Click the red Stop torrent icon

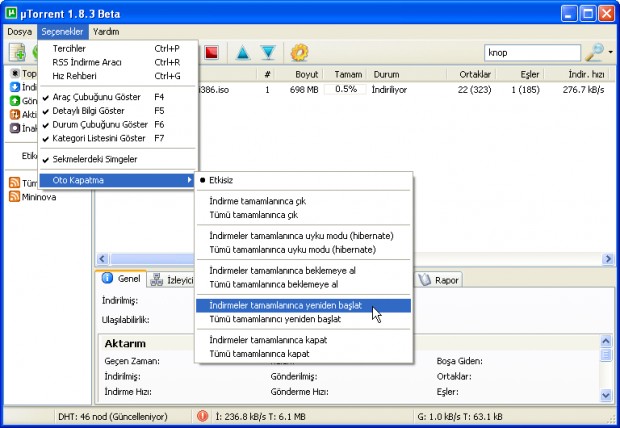[x=212, y=53]
